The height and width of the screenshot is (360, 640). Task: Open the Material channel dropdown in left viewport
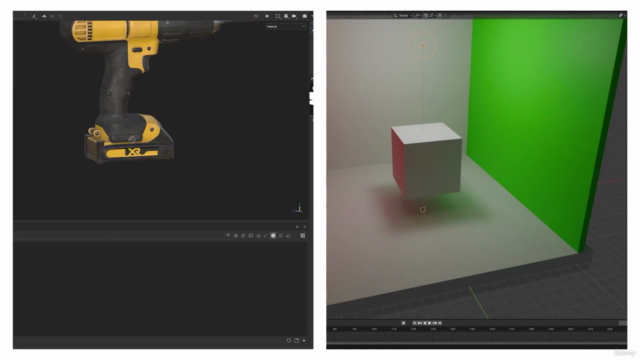pyautogui.click(x=286, y=26)
